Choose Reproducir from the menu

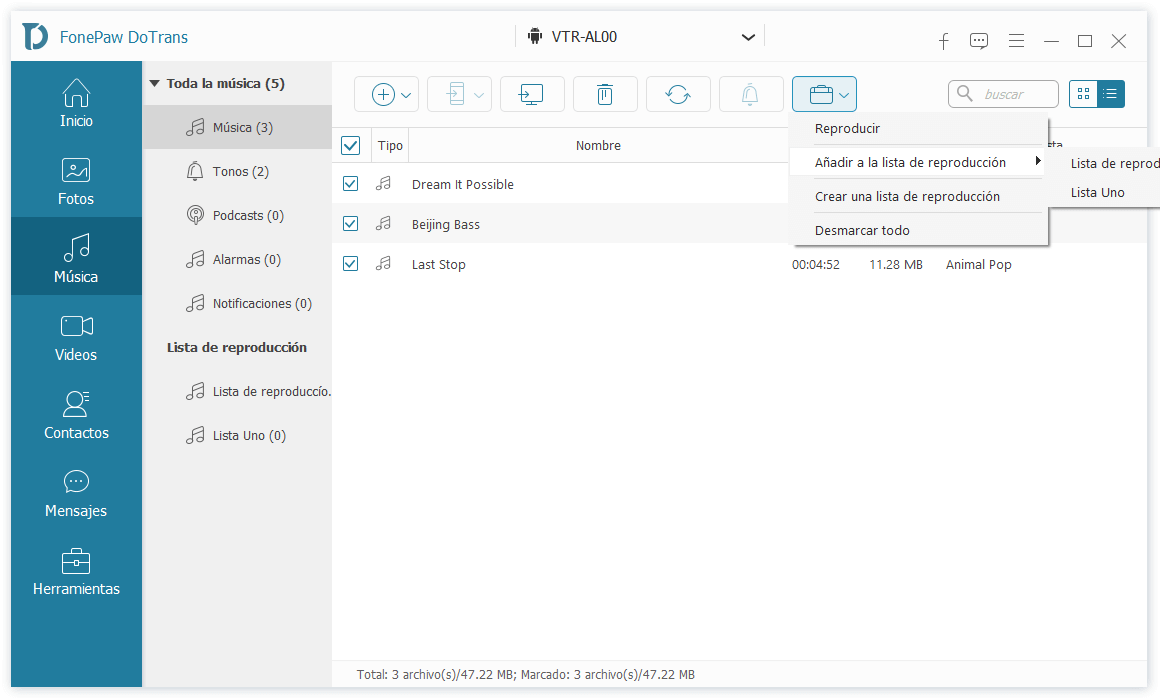[x=847, y=129]
